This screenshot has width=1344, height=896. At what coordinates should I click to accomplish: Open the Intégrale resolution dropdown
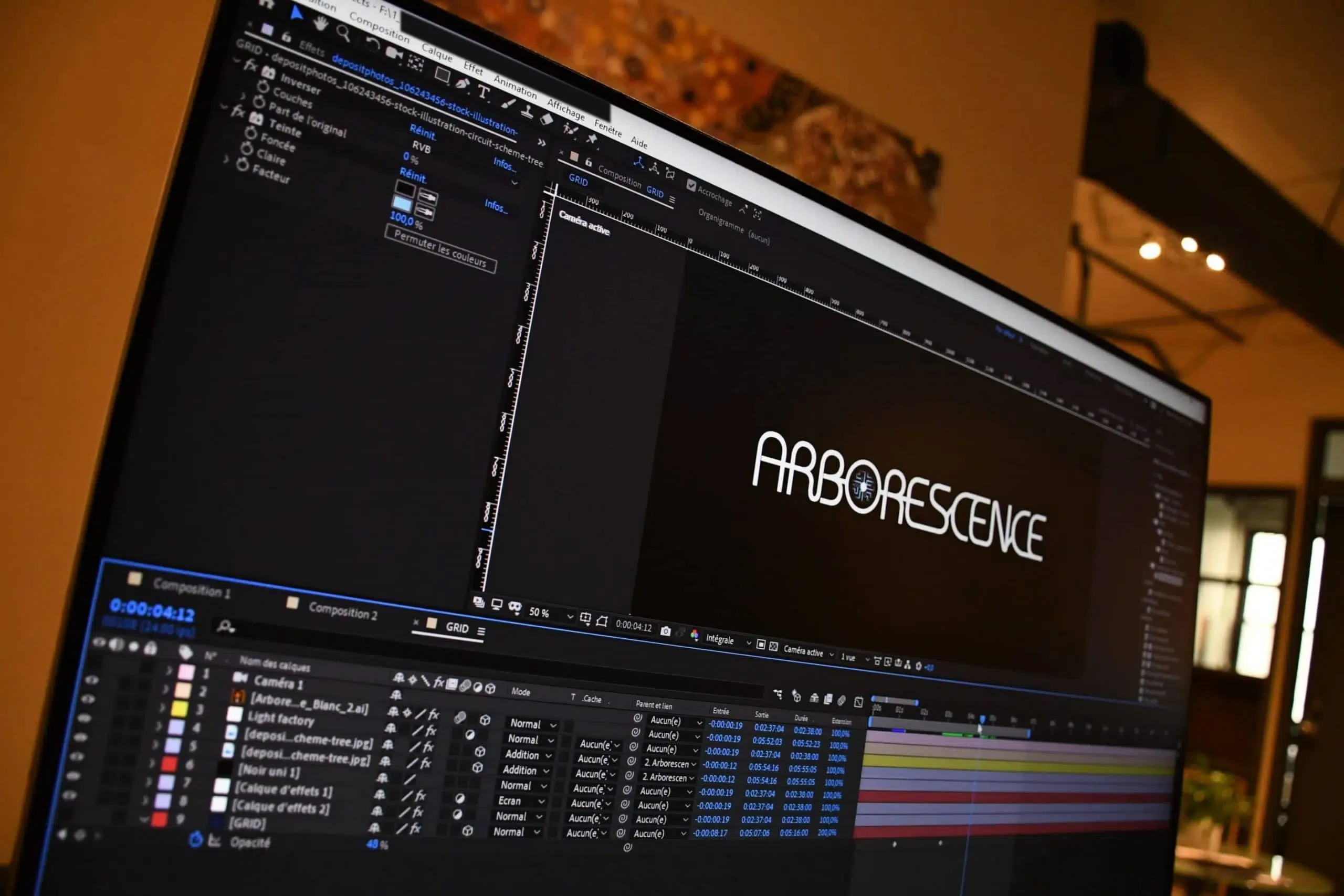(x=728, y=640)
